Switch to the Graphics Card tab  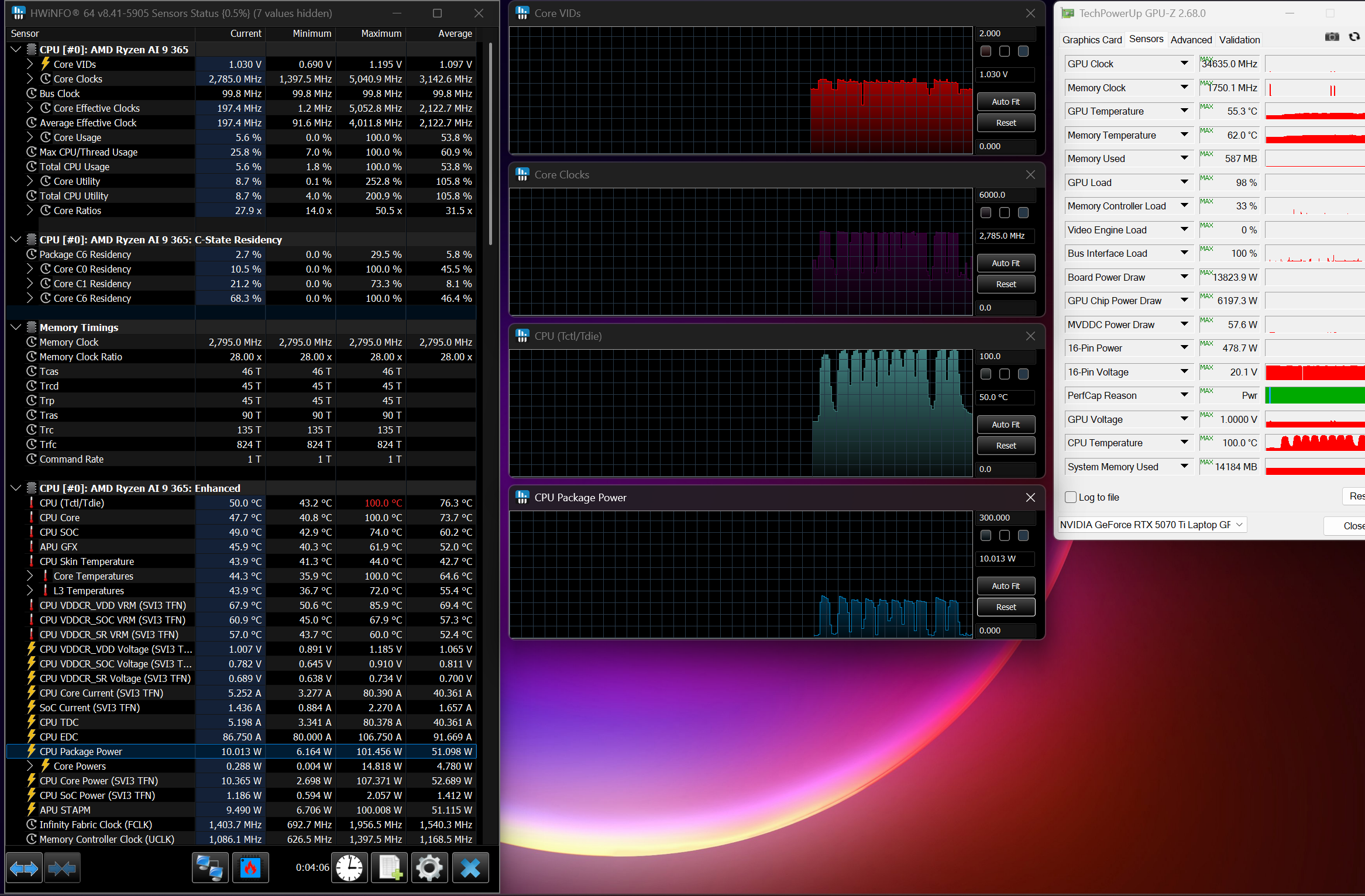tap(1092, 40)
